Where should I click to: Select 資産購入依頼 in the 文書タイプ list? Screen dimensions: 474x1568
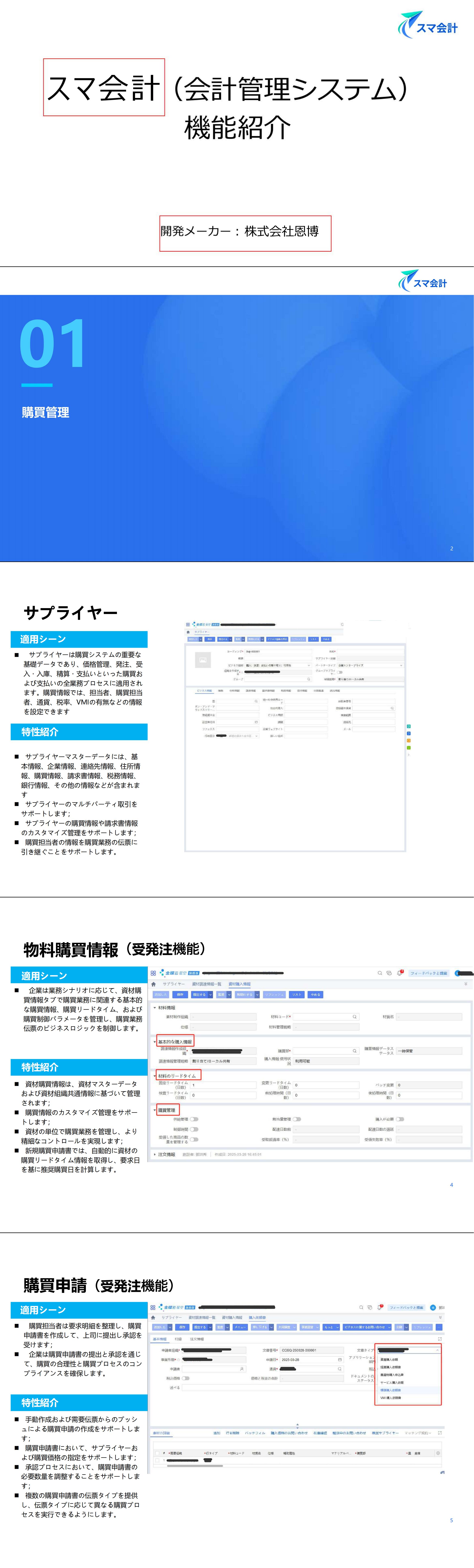tap(389, 1360)
